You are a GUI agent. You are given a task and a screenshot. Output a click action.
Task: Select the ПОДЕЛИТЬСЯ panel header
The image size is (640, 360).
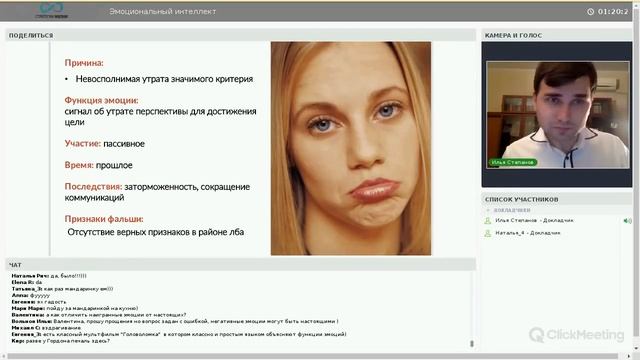(x=240, y=36)
